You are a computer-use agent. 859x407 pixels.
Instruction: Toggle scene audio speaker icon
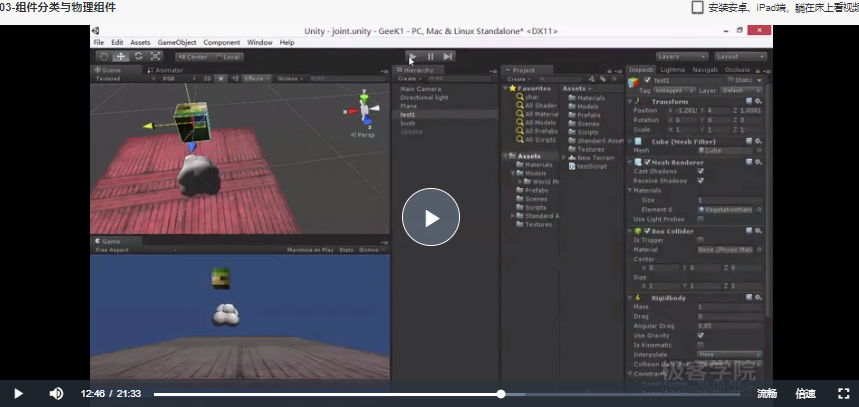(x=234, y=78)
